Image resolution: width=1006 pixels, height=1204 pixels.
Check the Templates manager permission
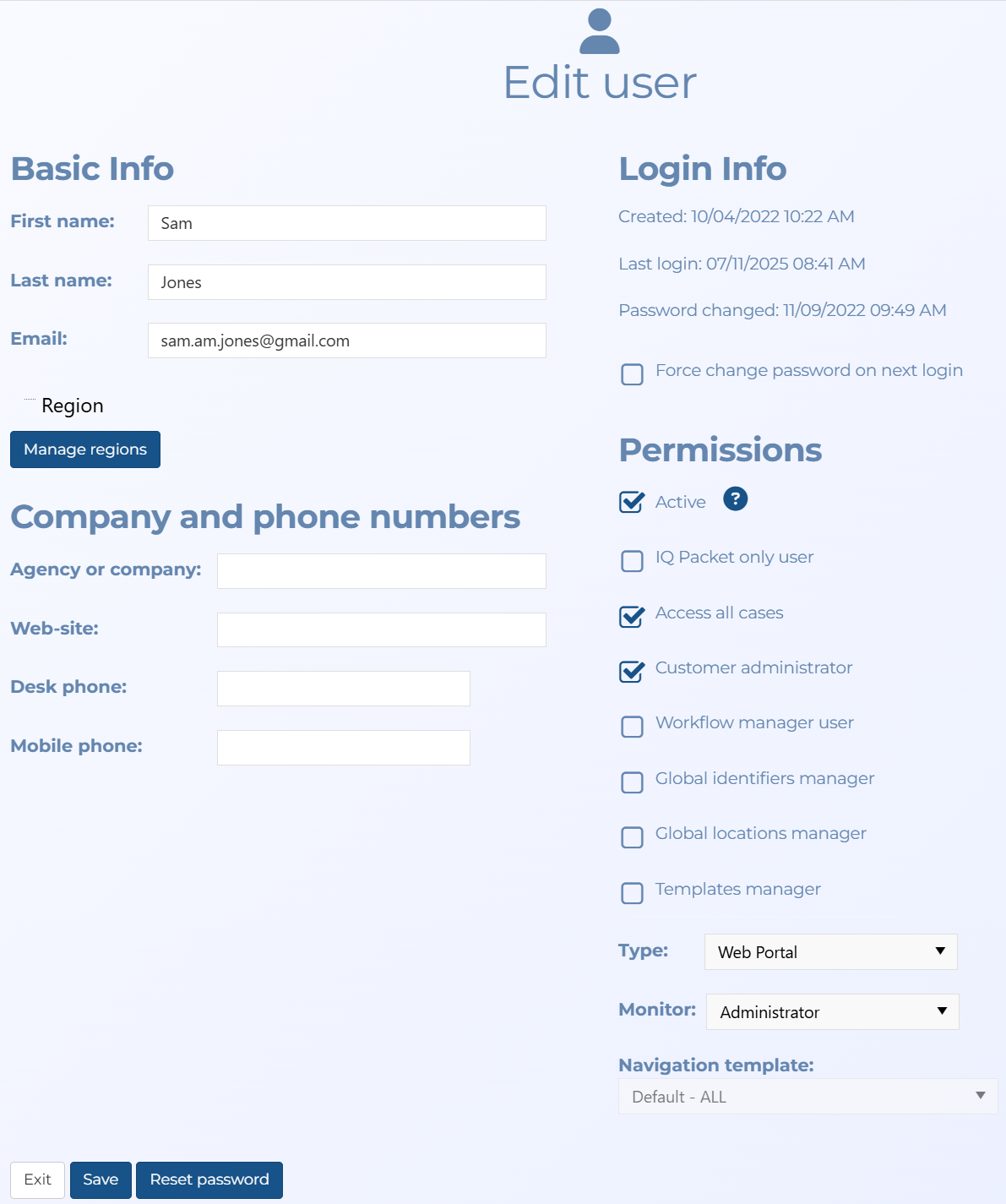coord(632,893)
